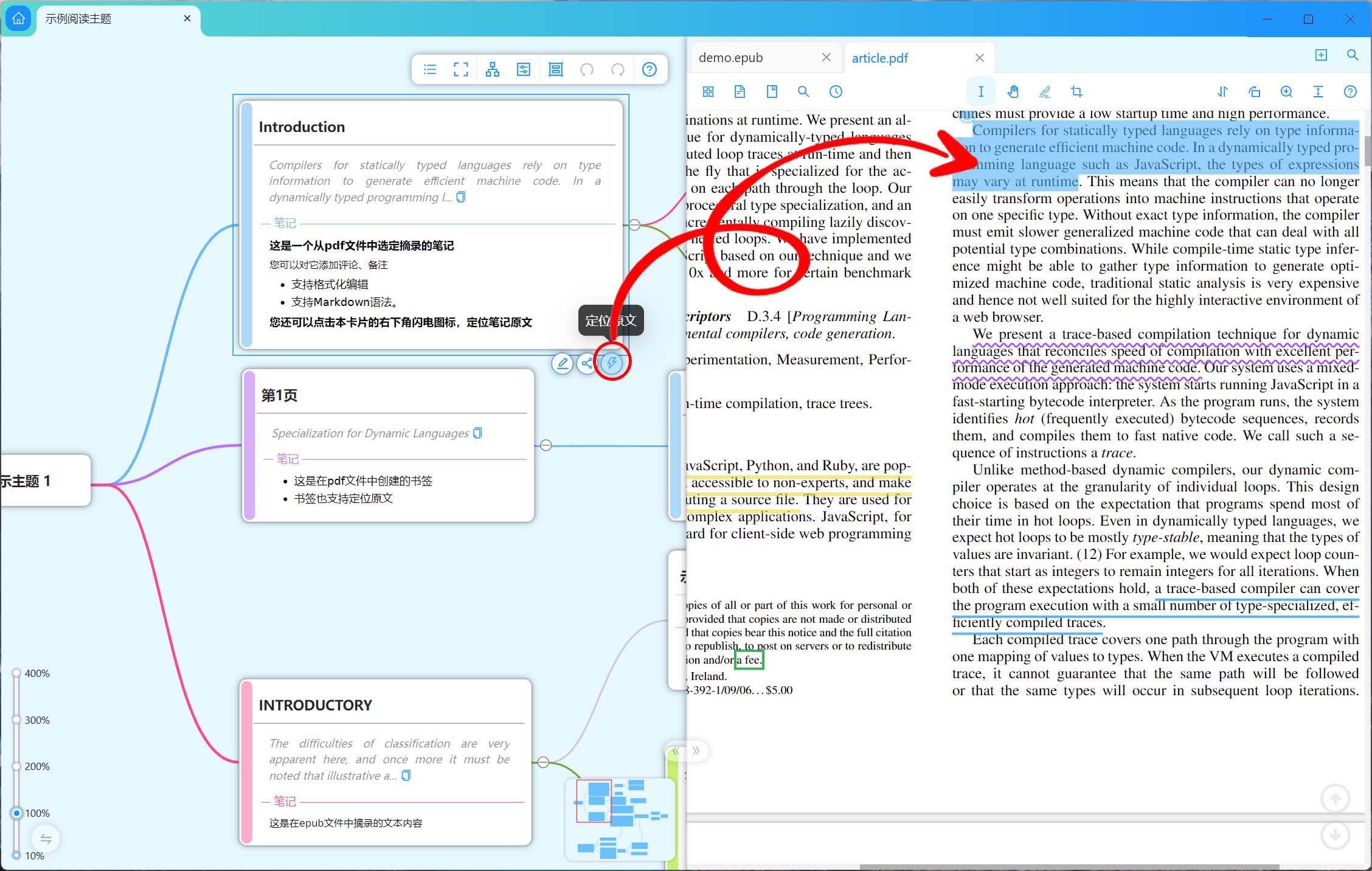This screenshot has height=871, width=1372.
Task: Open PDF thumbnails grid view
Action: click(x=708, y=92)
